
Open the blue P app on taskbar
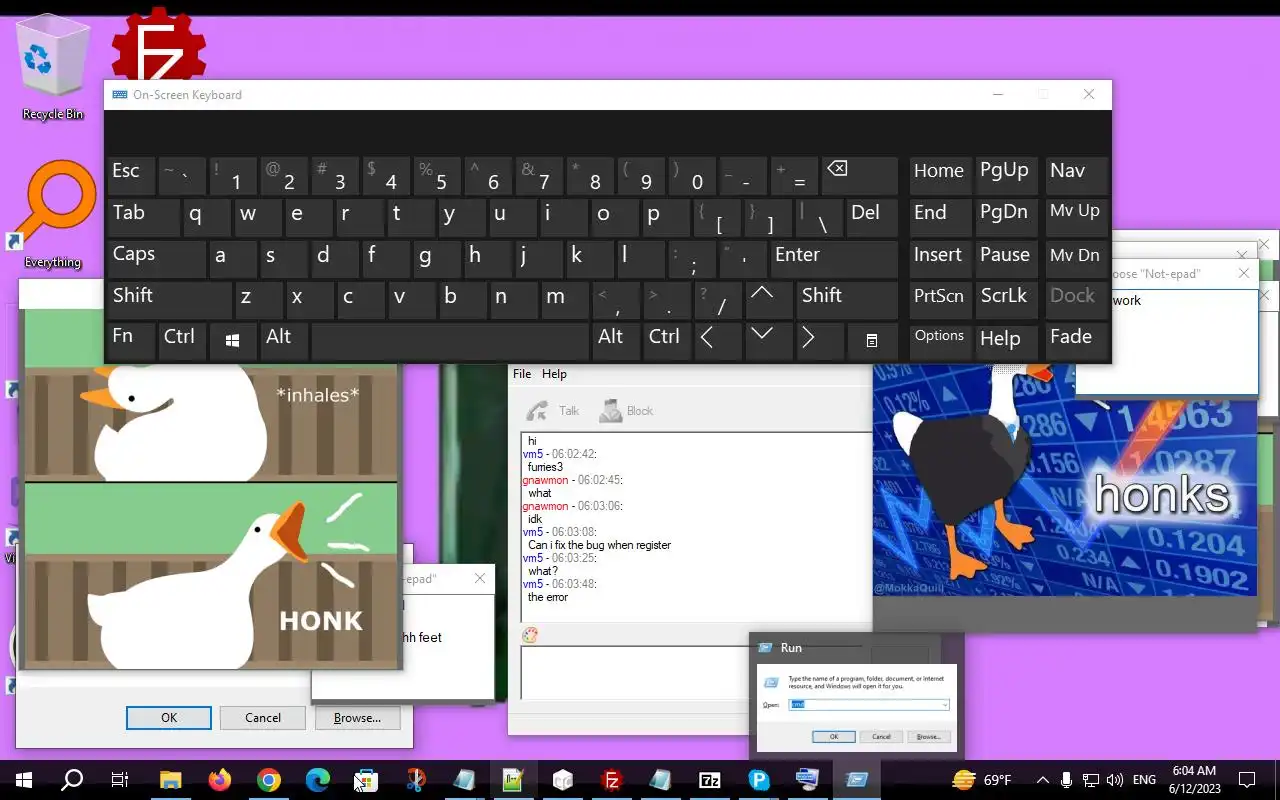tap(759, 780)
